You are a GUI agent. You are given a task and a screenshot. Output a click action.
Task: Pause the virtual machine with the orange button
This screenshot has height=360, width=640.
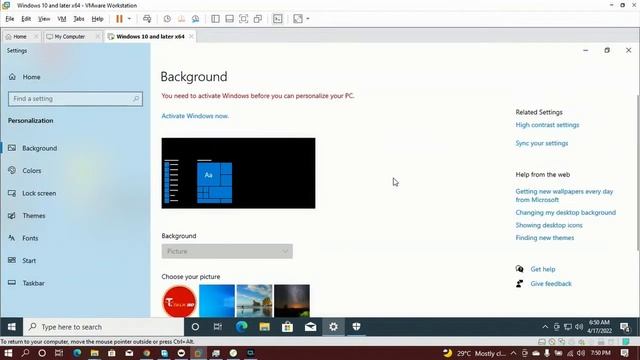tap(119, 19)
